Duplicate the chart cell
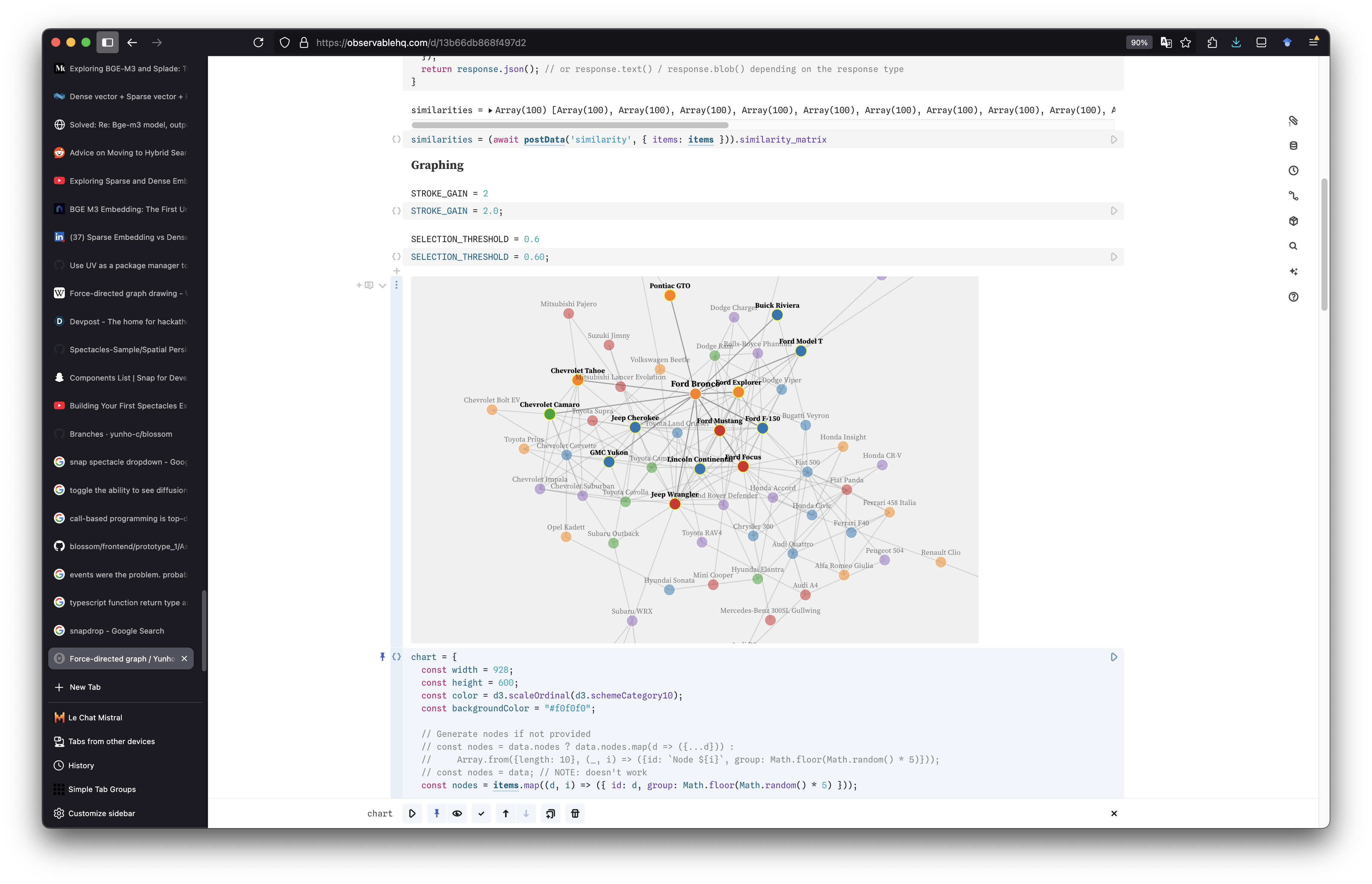The height and width of the screenshot is (884, 1372). 550,813
